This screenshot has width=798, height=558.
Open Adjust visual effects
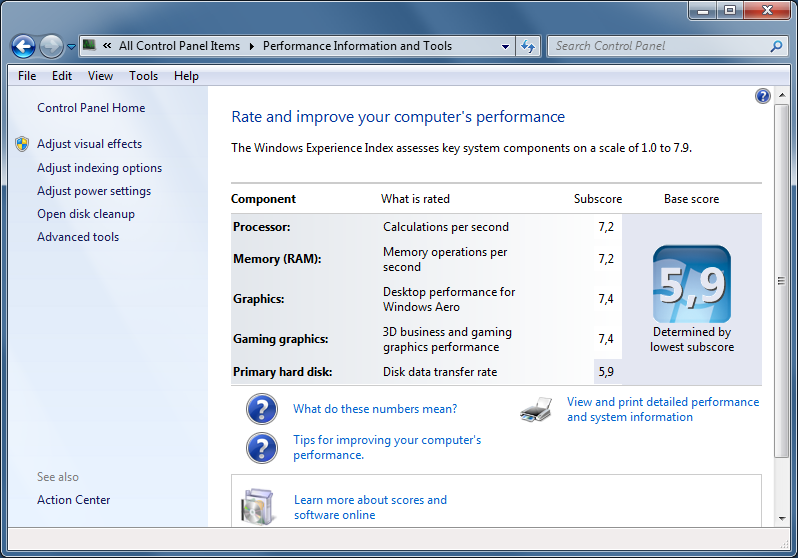click(x=90, y=144)
